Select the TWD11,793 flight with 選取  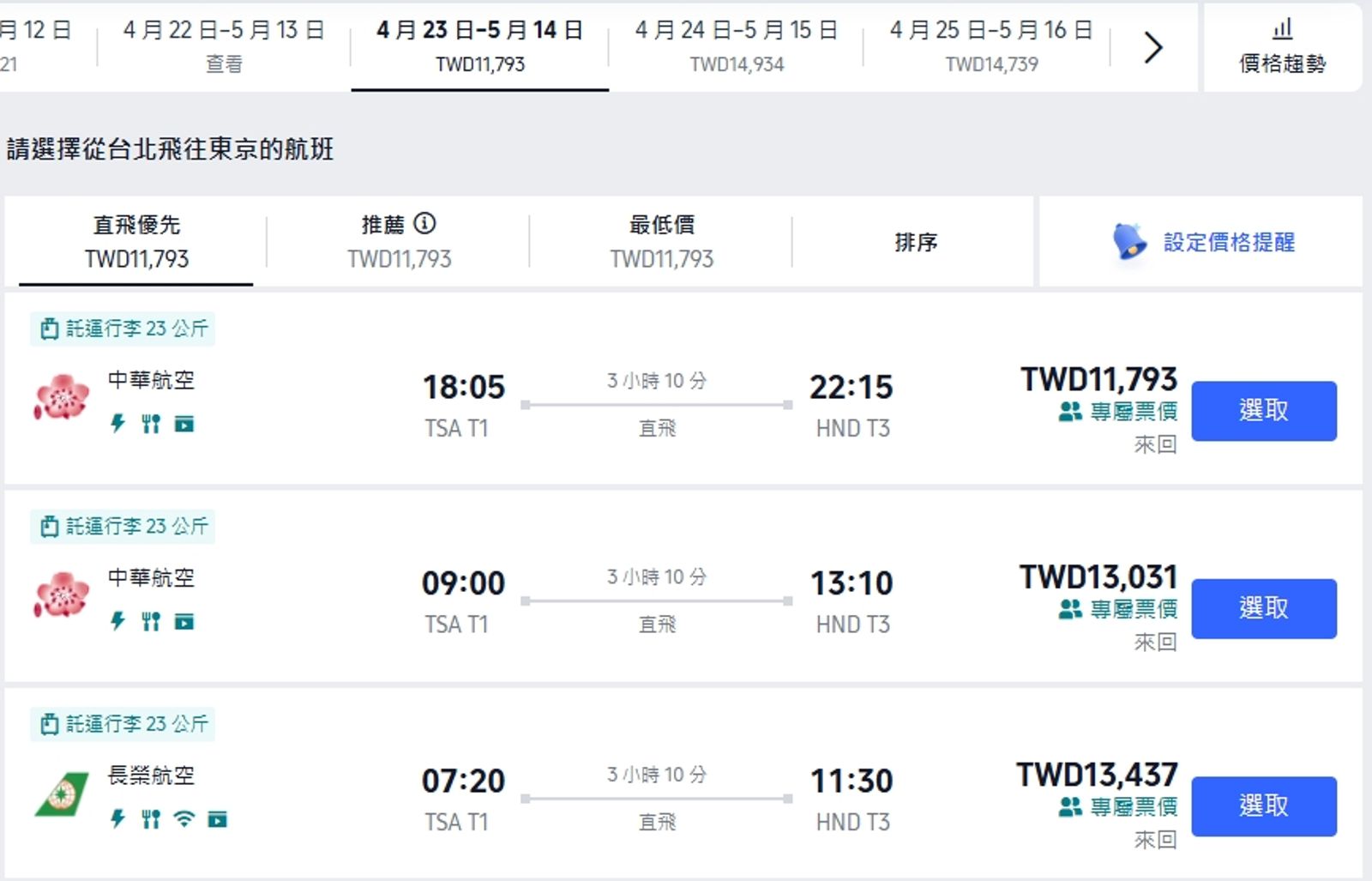click(x=1263, y=411)
